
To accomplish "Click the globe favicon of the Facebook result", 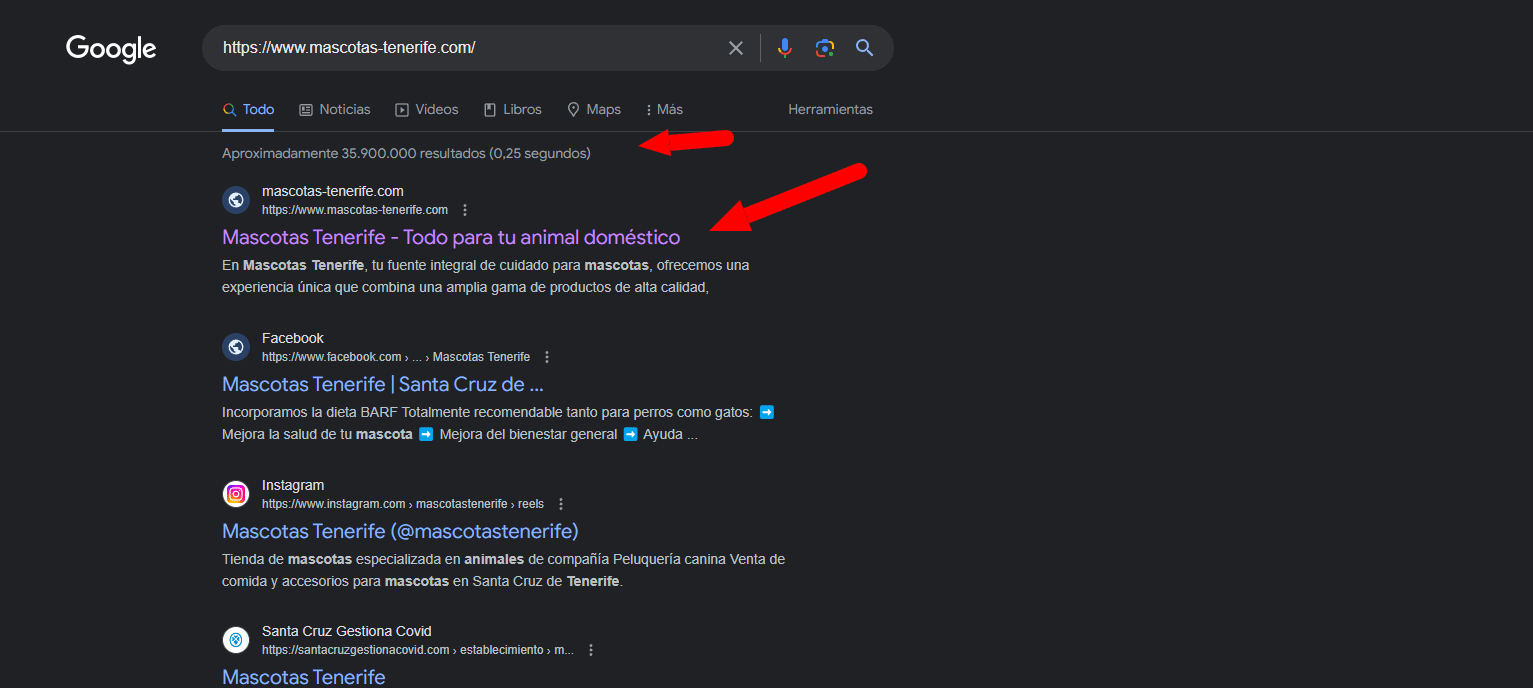I will click(x=236, y=347).
